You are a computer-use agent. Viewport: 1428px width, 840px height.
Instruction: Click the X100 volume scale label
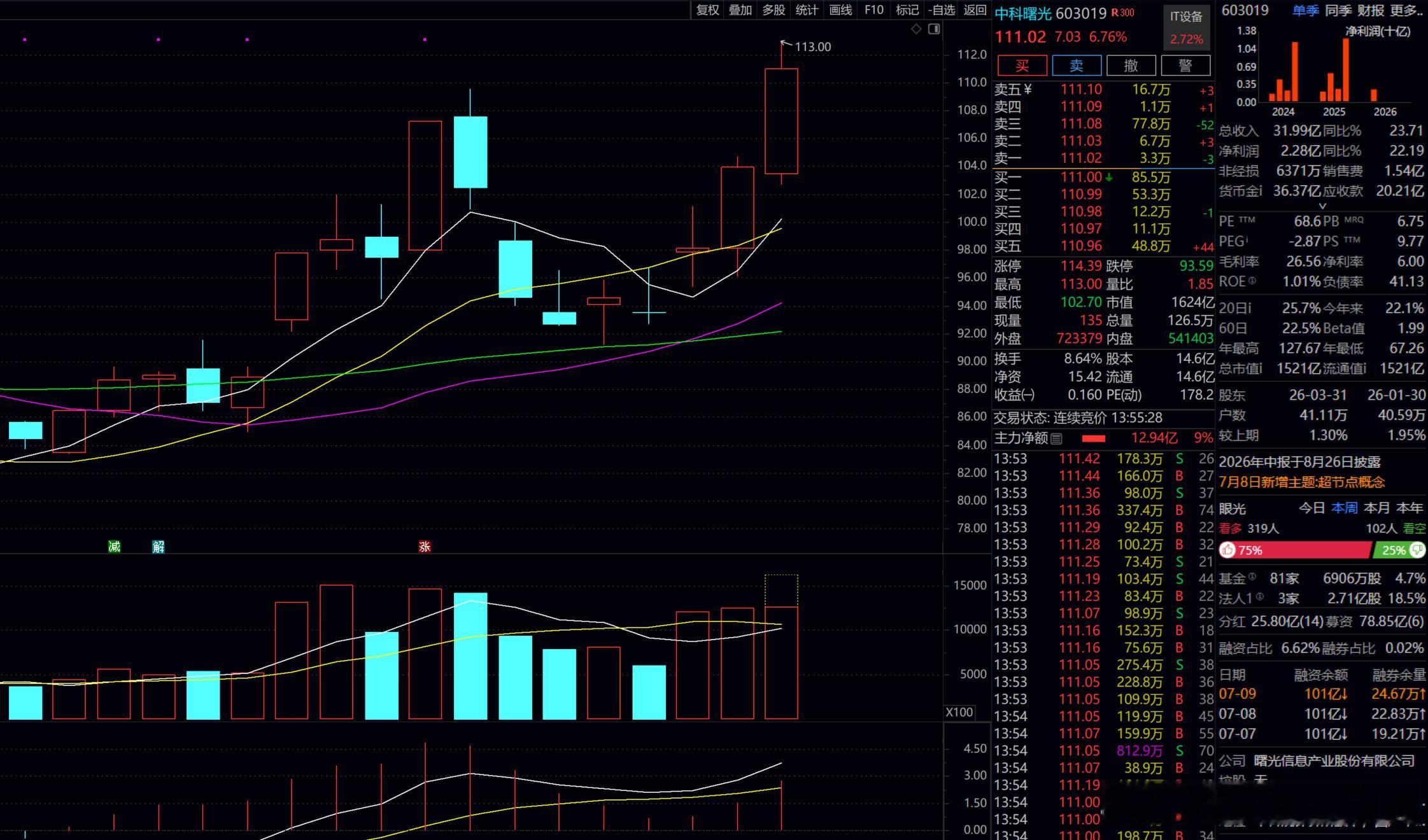959,712
